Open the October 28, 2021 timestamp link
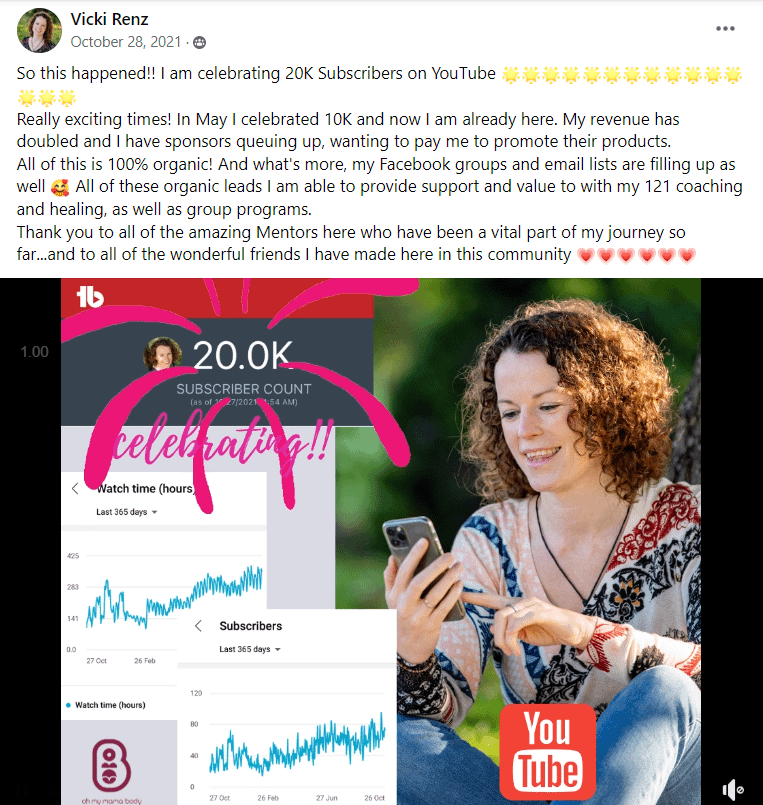 [x=126, y=42]
